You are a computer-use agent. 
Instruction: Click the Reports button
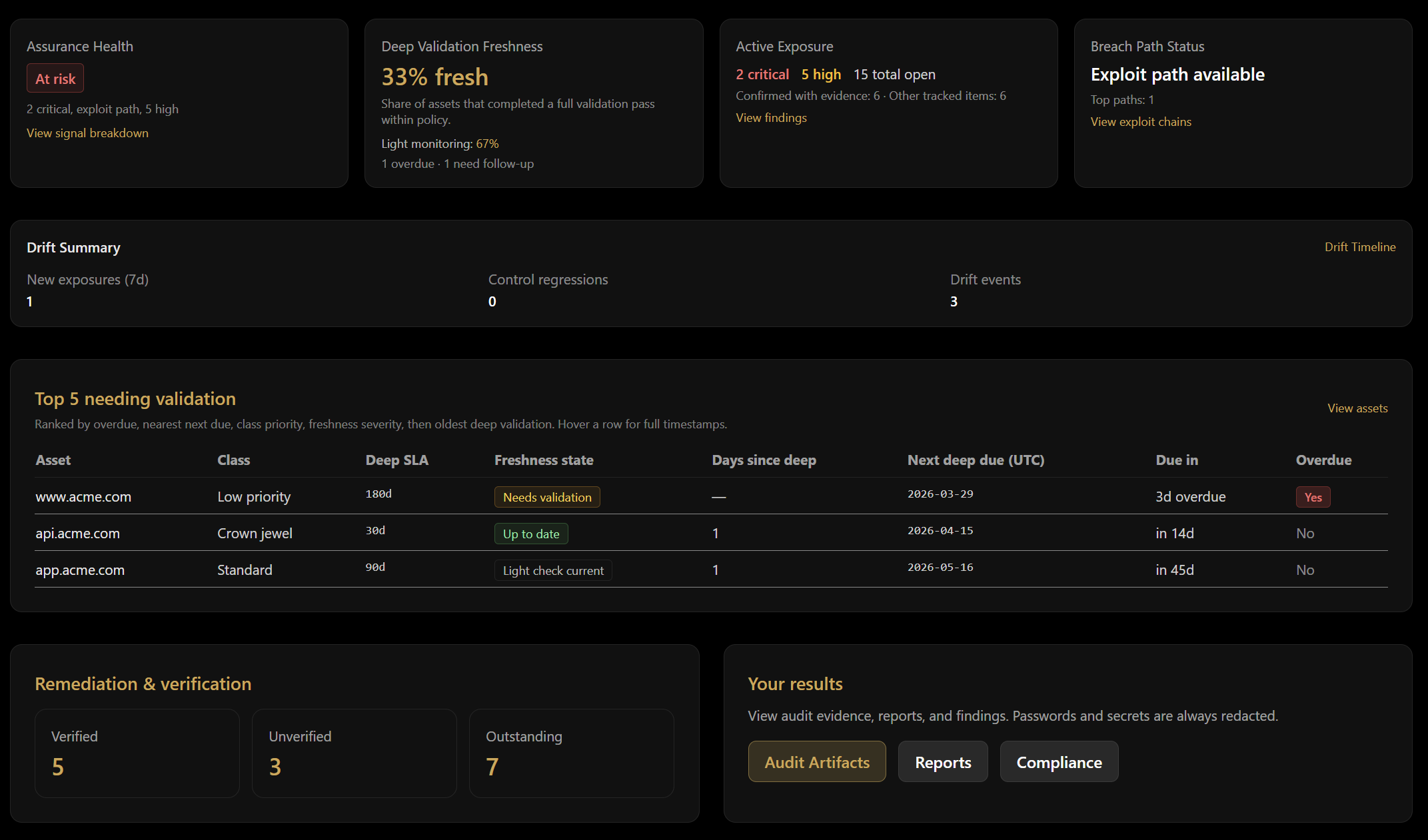(943, 761)
